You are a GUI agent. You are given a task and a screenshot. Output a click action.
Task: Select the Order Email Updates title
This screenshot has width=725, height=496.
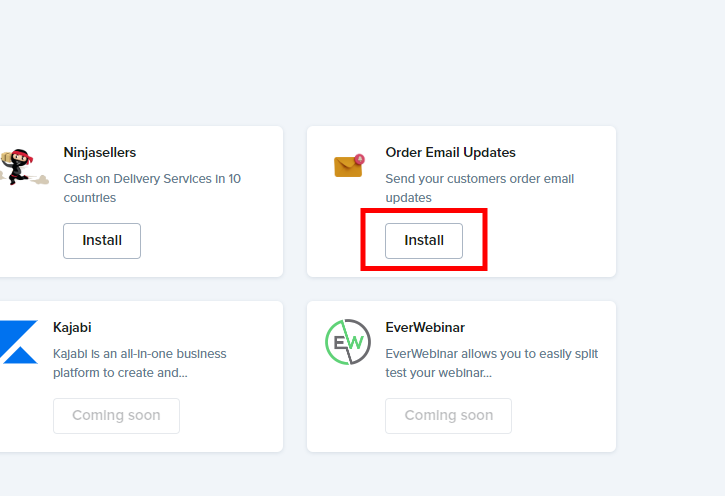[x=450, y=153]
